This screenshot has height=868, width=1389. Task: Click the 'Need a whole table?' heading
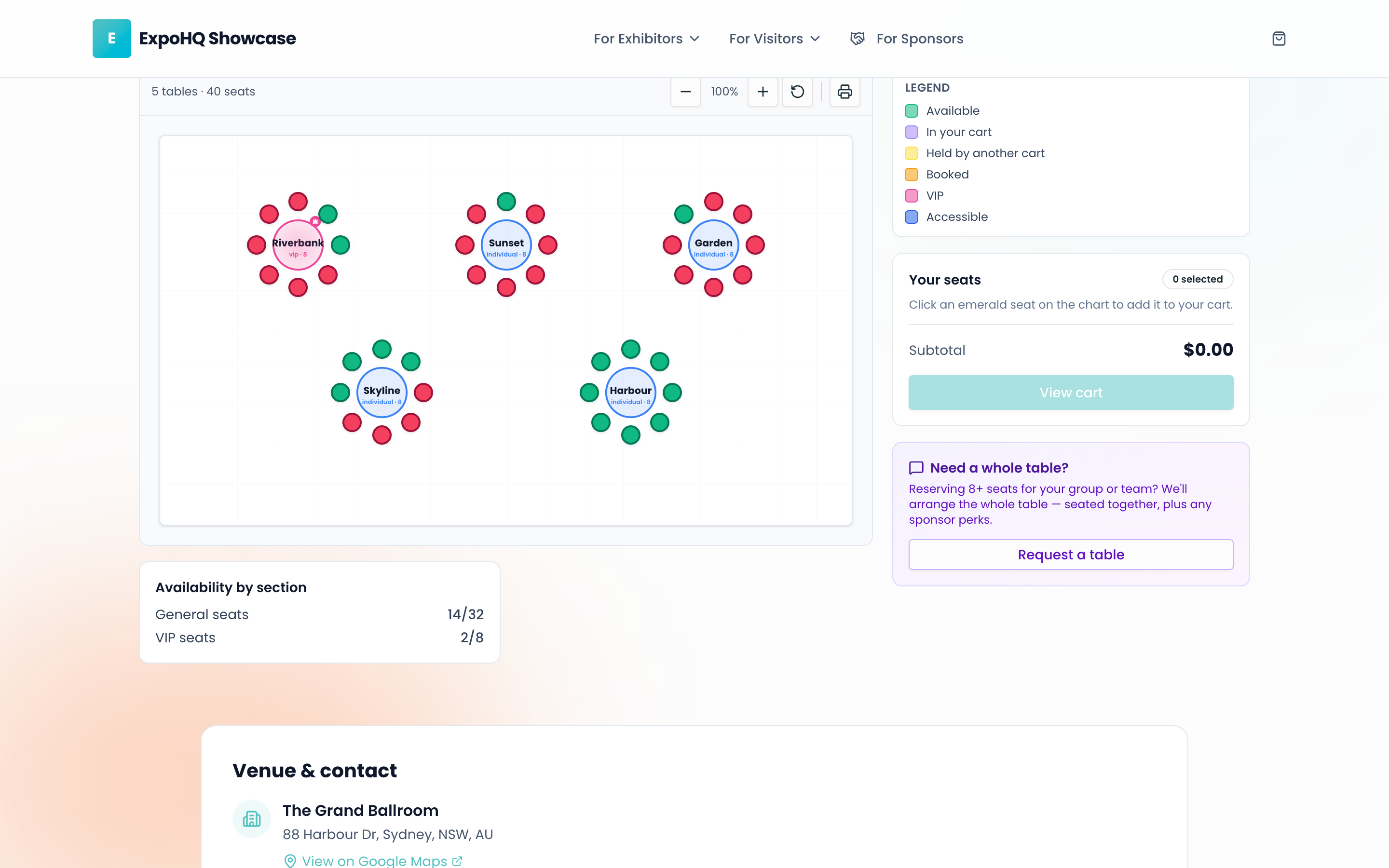pyautogui.click(x=999, y=468)
